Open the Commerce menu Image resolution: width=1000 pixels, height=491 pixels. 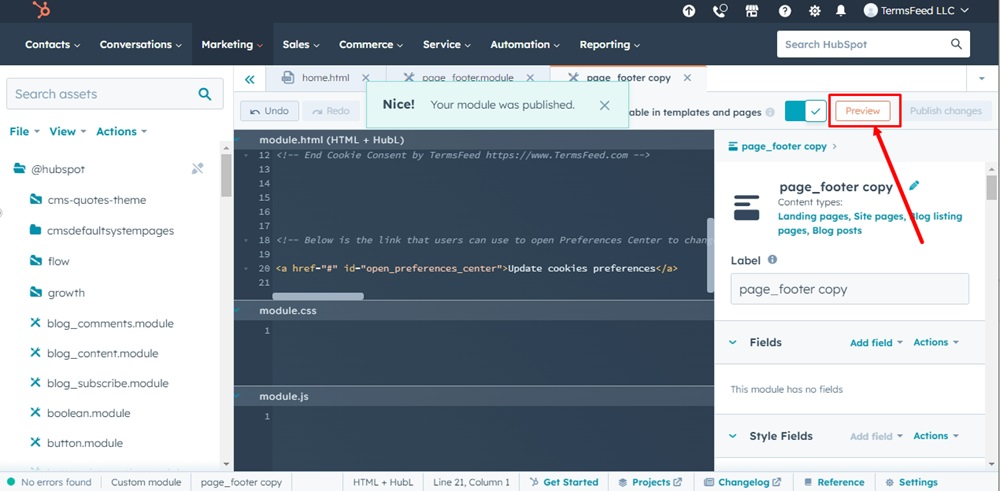coord(371,45)
